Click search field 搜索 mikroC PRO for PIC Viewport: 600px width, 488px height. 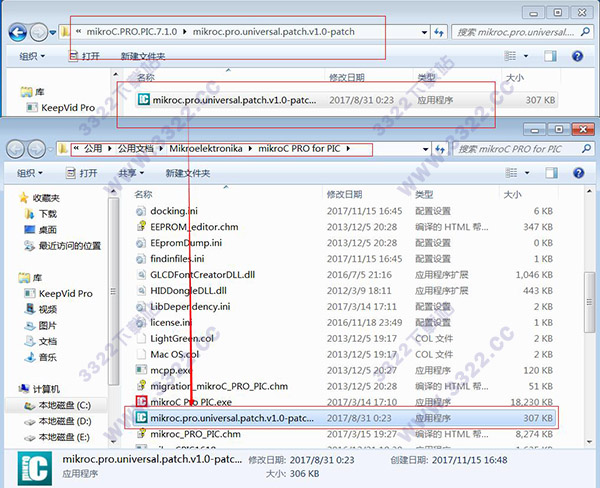point(523,149)
